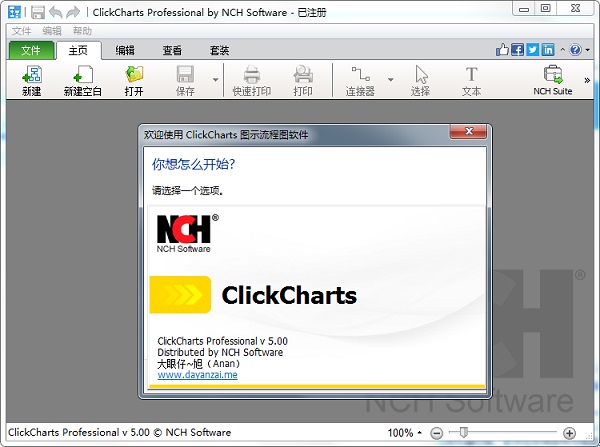Click the 保存 (Save) toolbar icon
The height and width of the screenshot is (447, 600).
pos(185,80)
